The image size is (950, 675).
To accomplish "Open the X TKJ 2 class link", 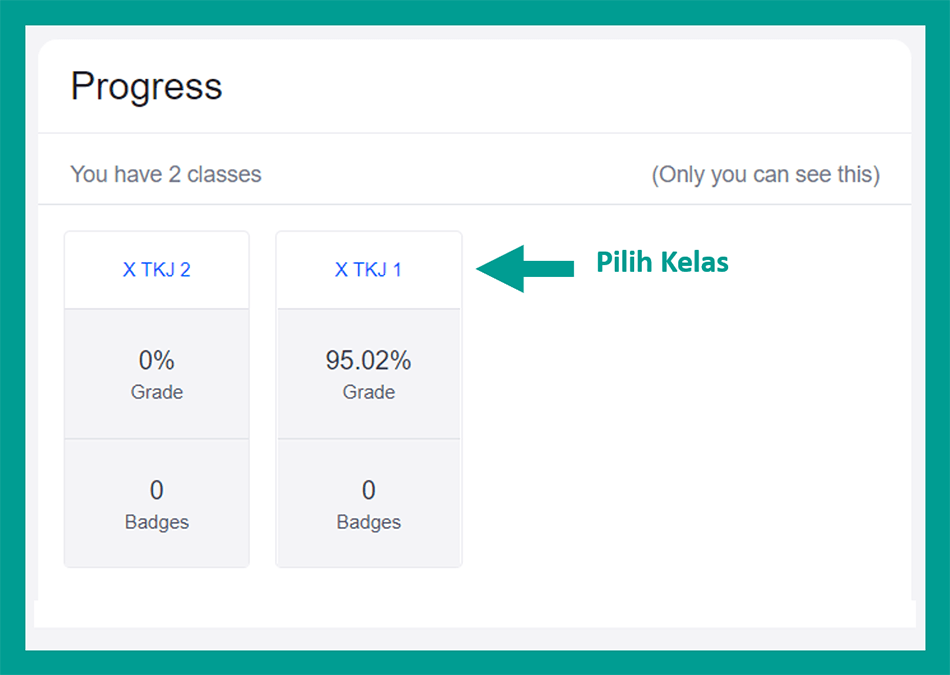I will click(156, 270).
